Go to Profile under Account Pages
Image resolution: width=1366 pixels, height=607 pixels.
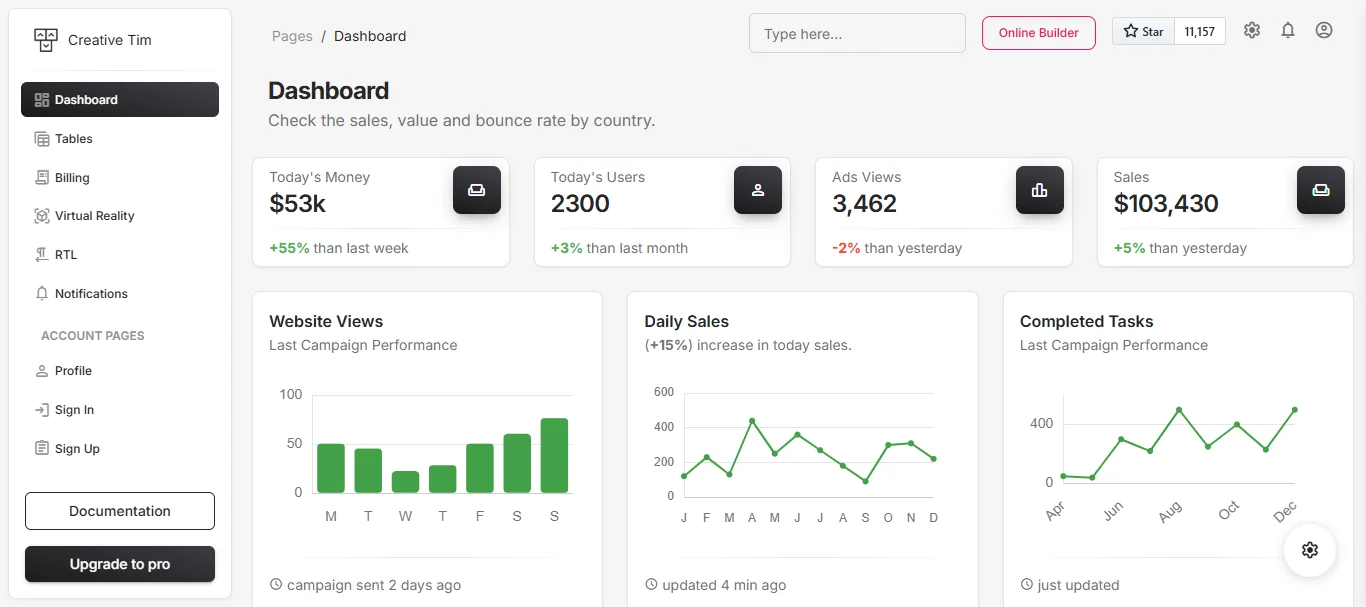tap(71, 370)
